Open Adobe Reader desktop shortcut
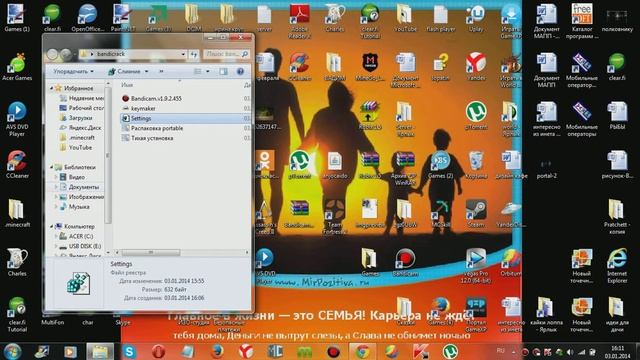Screen dimensions: 640x360 point(299,20)
